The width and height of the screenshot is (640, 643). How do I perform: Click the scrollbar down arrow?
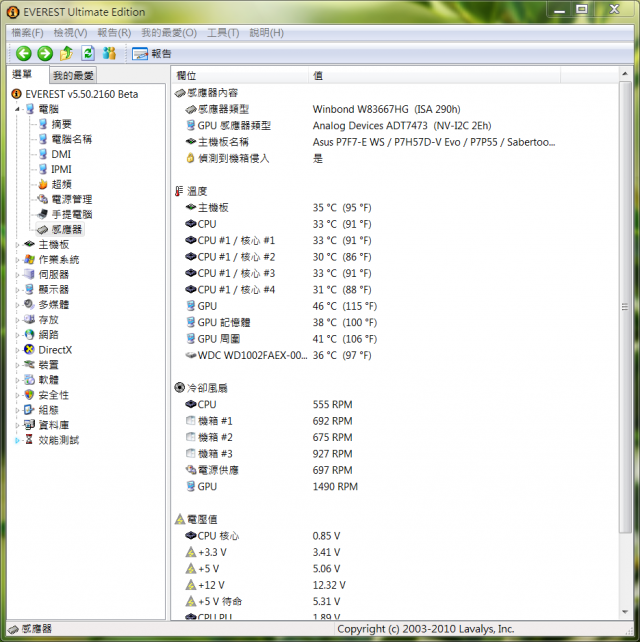[x=625, y=612]
